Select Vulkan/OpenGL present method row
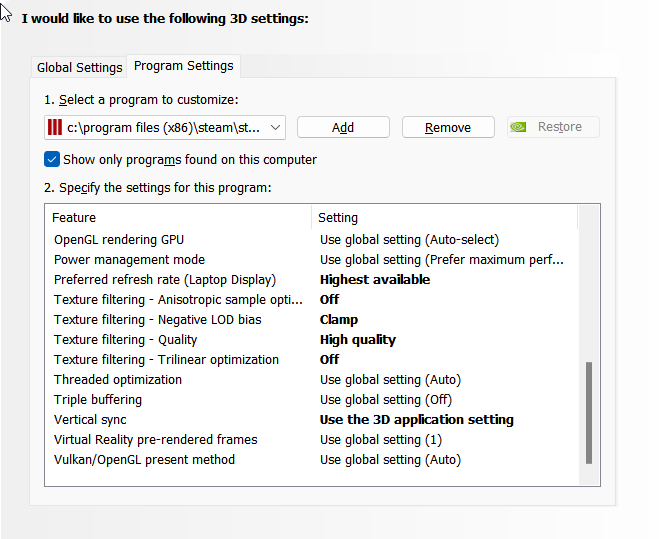This screenshot has height=539, width=659. click(x=144, y=460)
